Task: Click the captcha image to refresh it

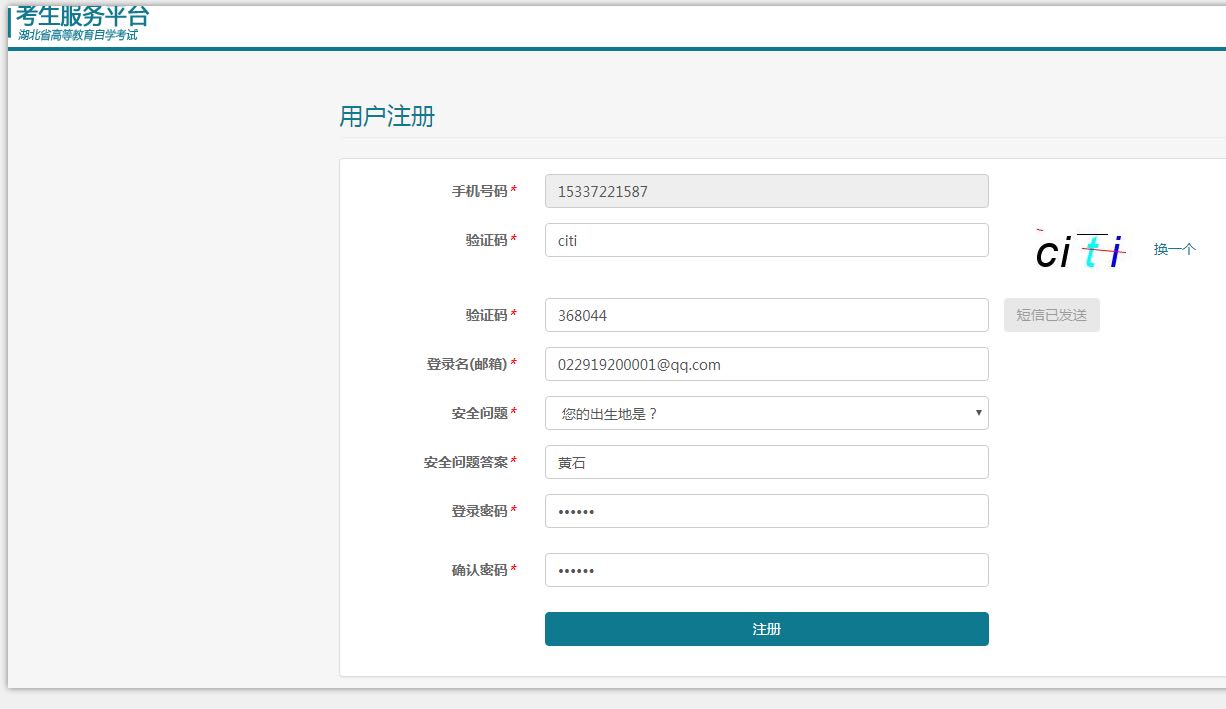Action: tap(1080, 250)
